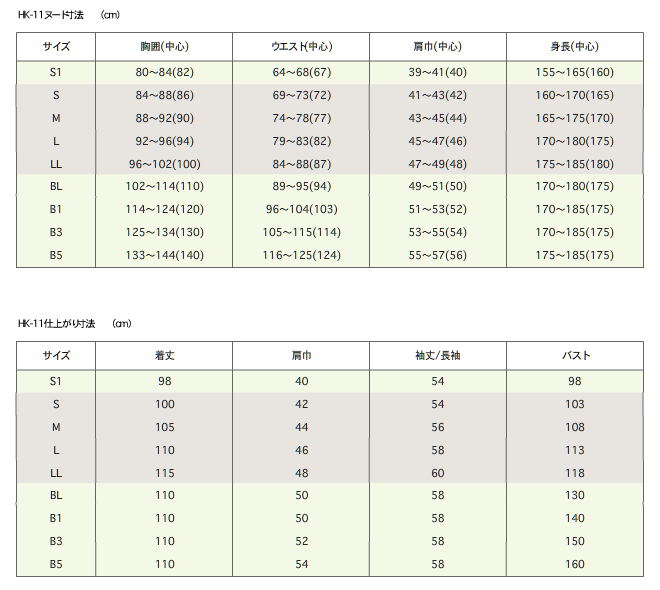
Task: Select the '袖丈/長袖' column header
Action: coord(438,356)
